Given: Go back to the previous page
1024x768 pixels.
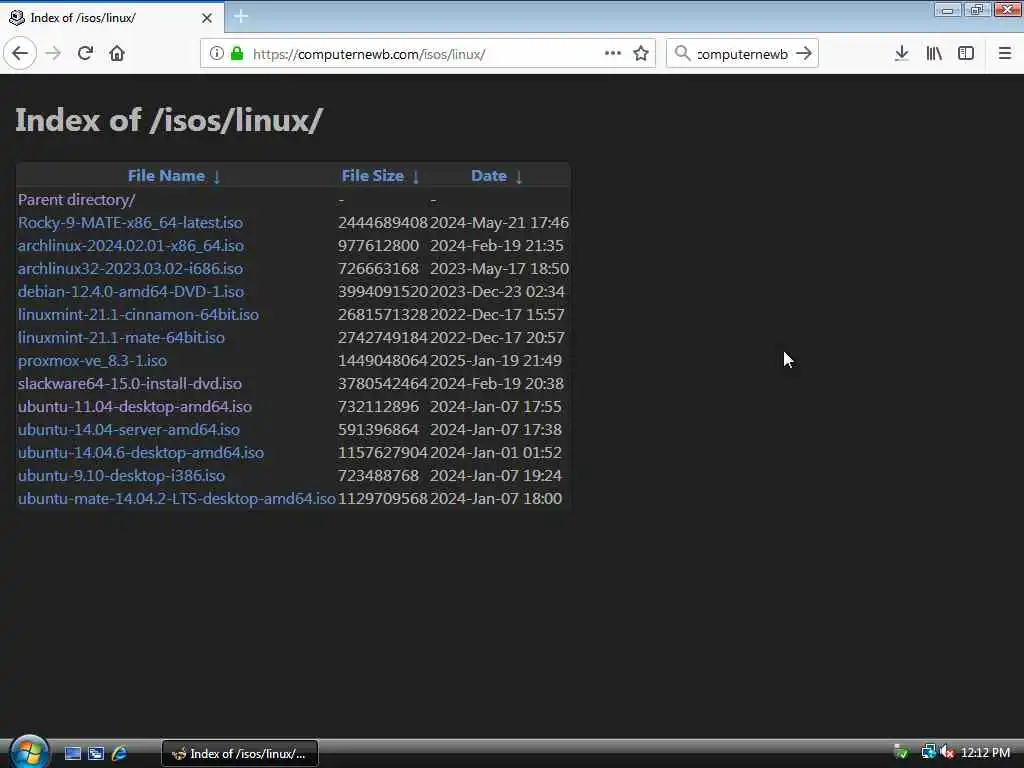Looking at the screenshot, I should 20,54.
